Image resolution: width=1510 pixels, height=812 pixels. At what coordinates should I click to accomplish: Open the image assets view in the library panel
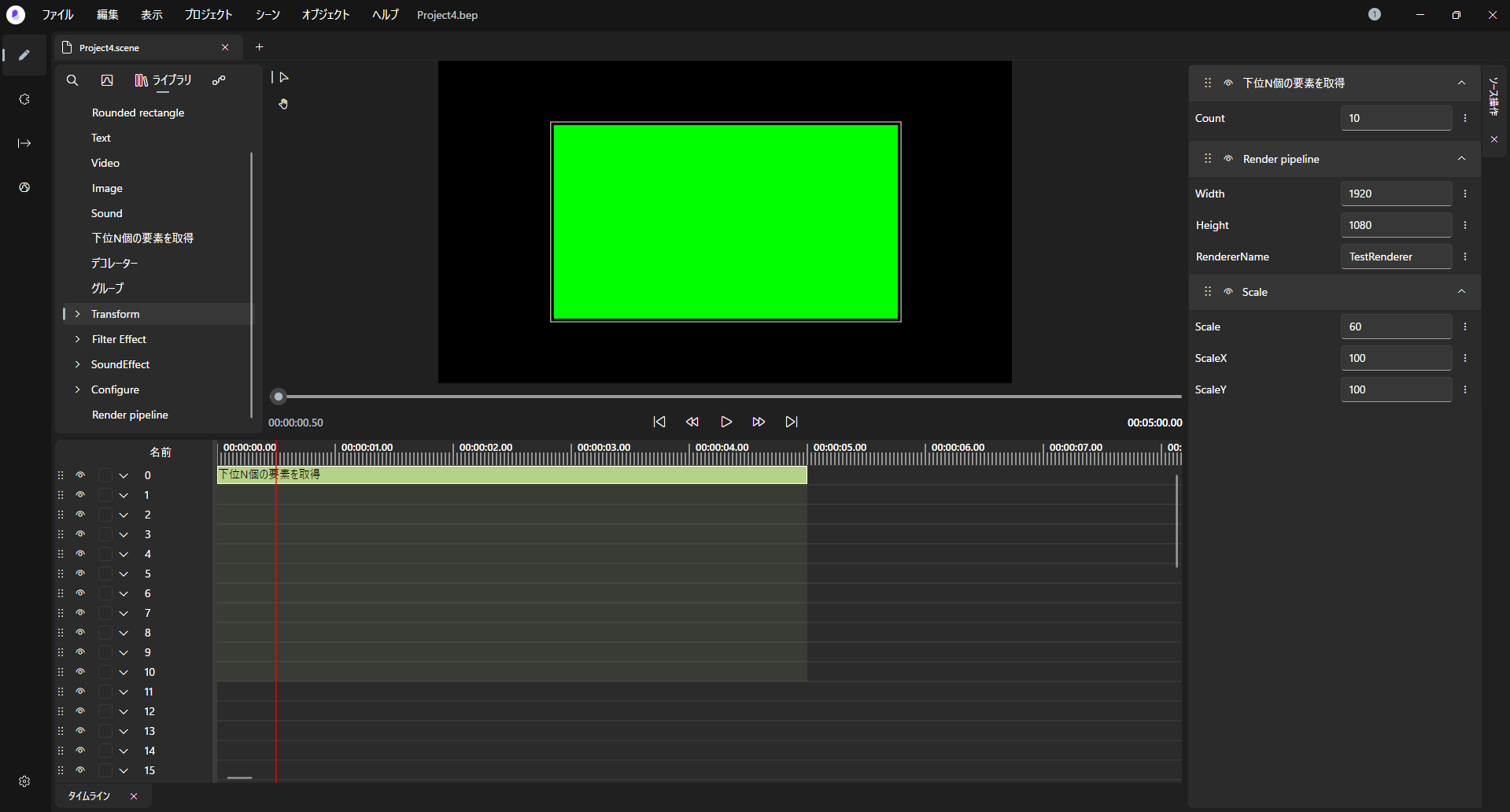(x=107, y=80)
